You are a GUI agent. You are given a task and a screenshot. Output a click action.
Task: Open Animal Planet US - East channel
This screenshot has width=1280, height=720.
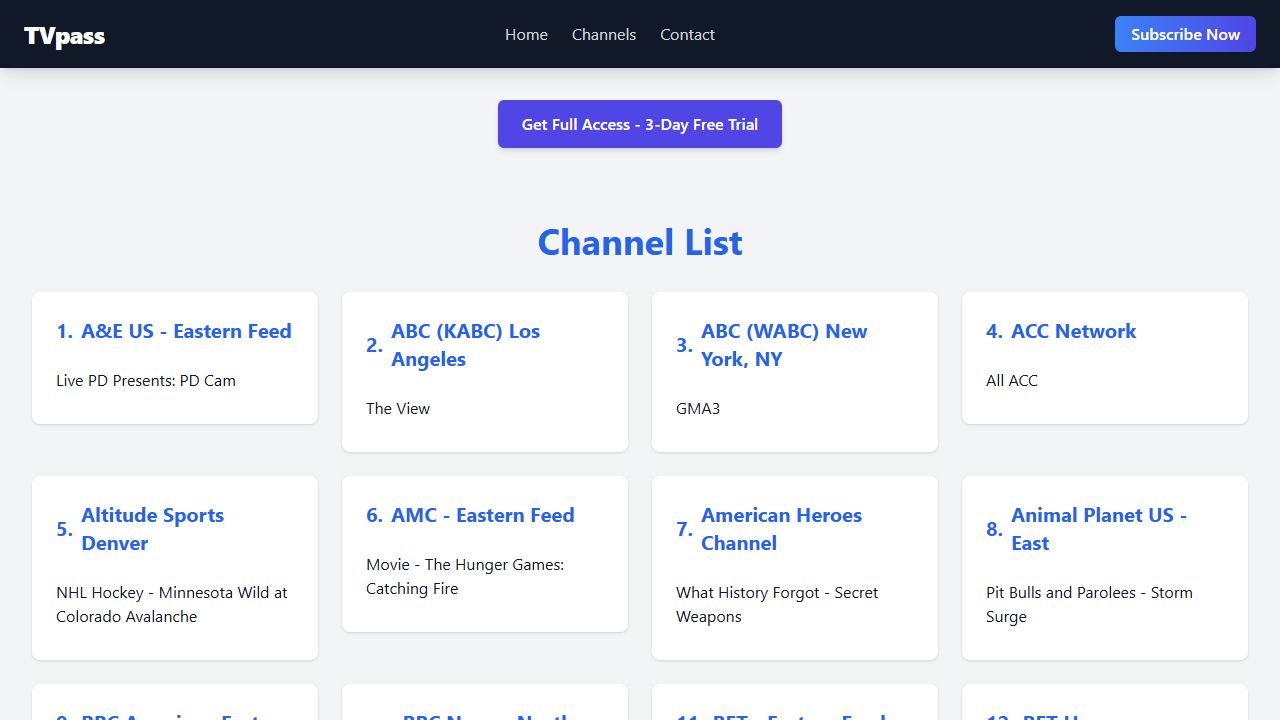coord(1099,529)
